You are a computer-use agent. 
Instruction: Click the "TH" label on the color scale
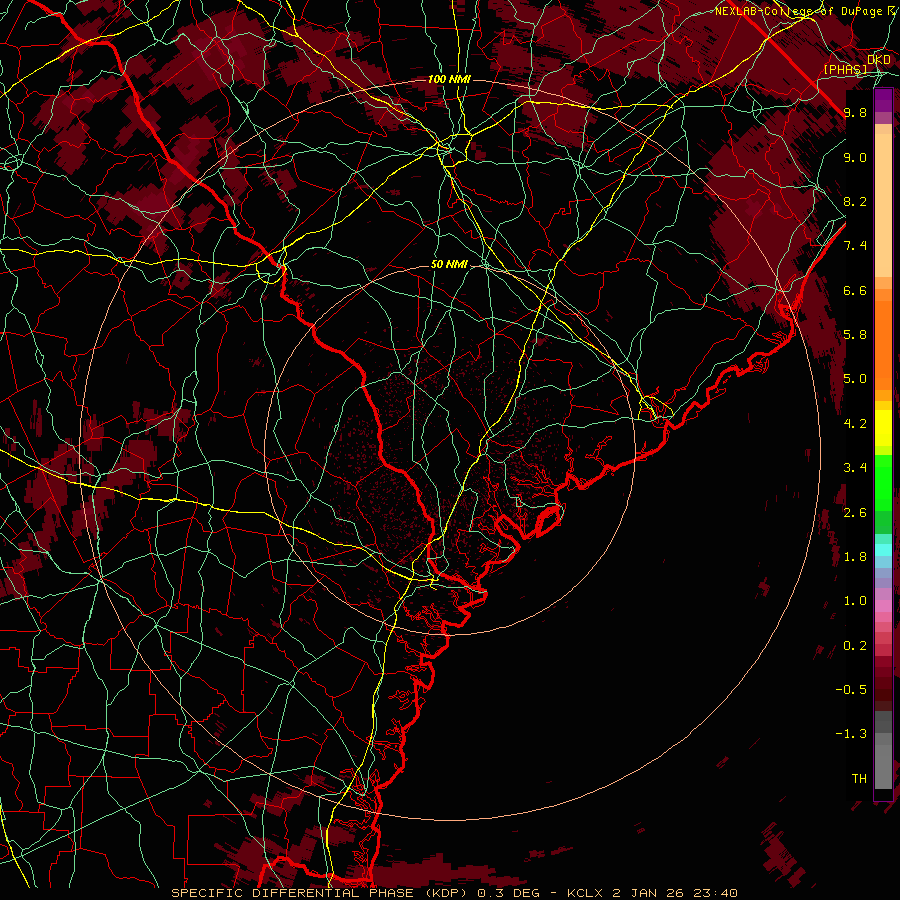[859, 779]
